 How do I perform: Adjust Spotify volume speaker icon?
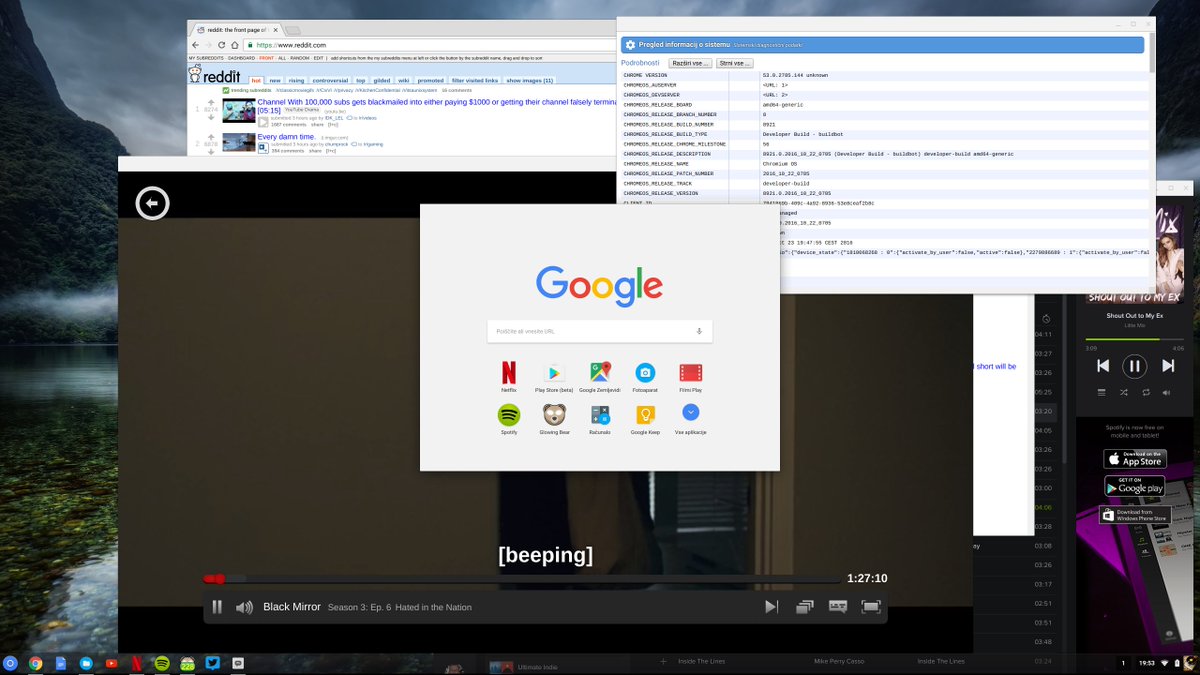click(x=1168, y=393)
